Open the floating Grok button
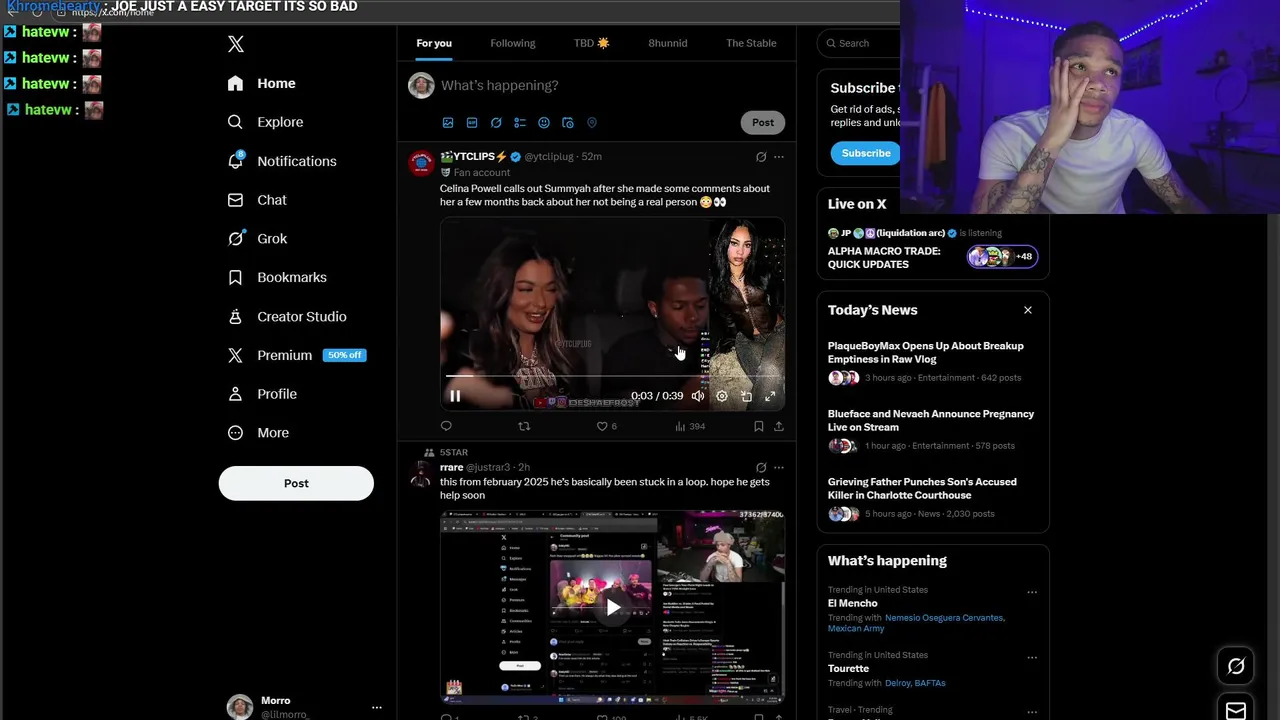Screen dimensions: 1280x720 (x=1236, y=666)
